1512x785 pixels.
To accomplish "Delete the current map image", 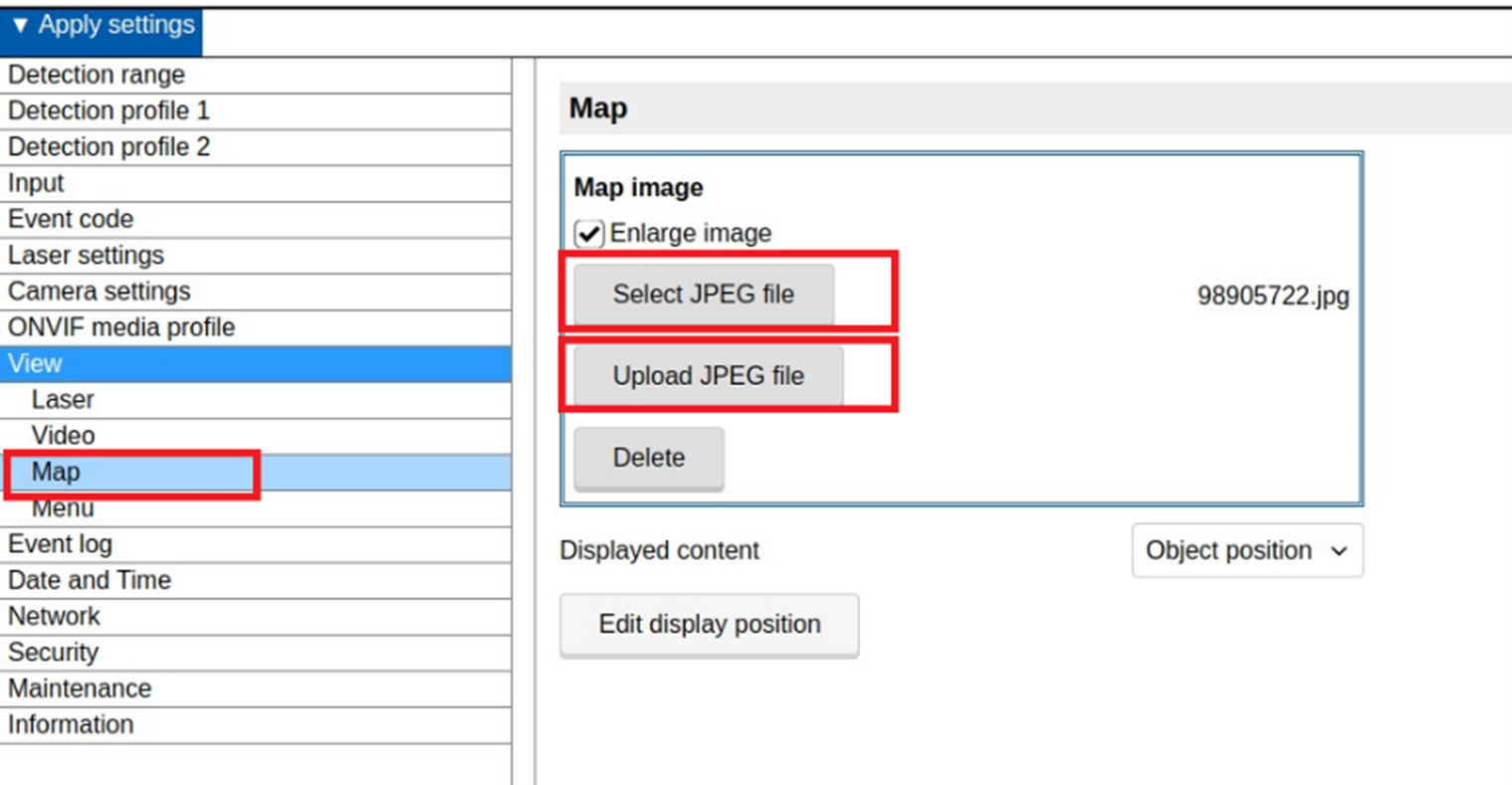I will tap(648, 458).
